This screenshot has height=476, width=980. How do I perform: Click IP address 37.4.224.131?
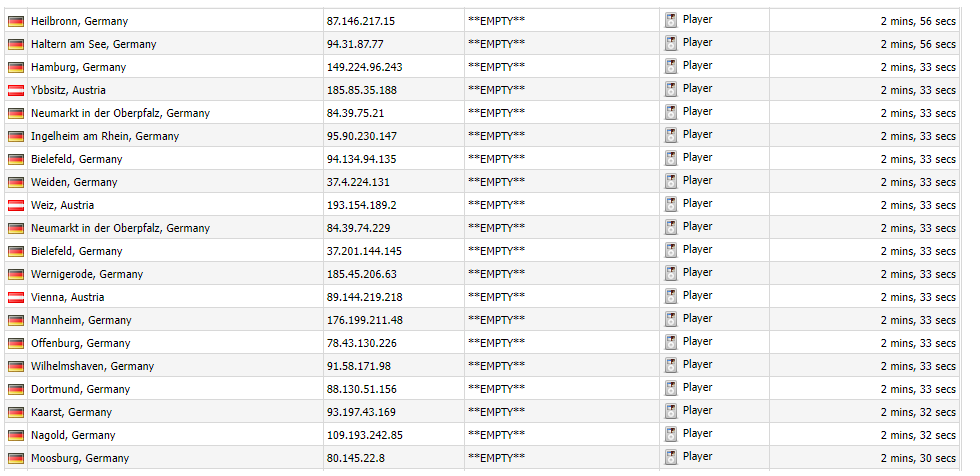(x=358, y=182)
